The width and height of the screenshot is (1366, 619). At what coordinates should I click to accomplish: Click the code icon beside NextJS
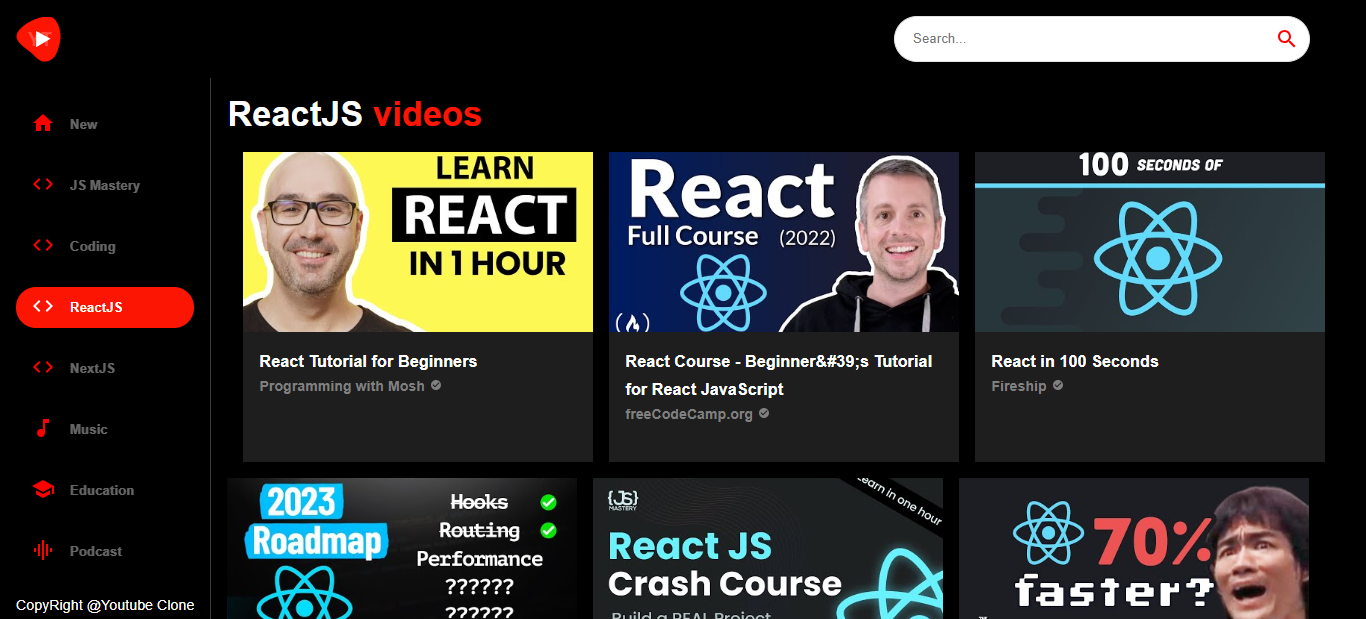tap(43, 368)
